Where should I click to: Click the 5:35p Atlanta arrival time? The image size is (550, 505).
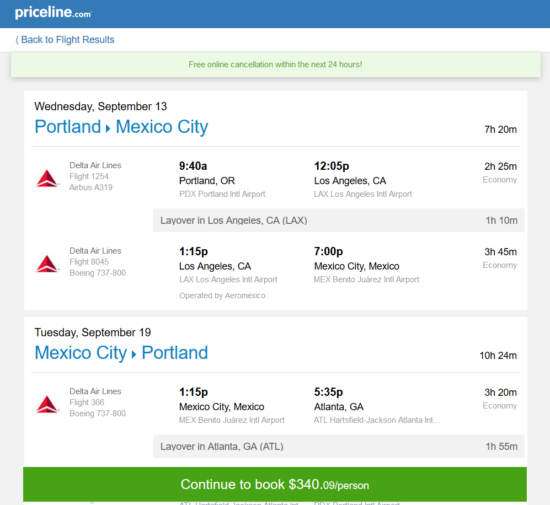tap(328, 392)
